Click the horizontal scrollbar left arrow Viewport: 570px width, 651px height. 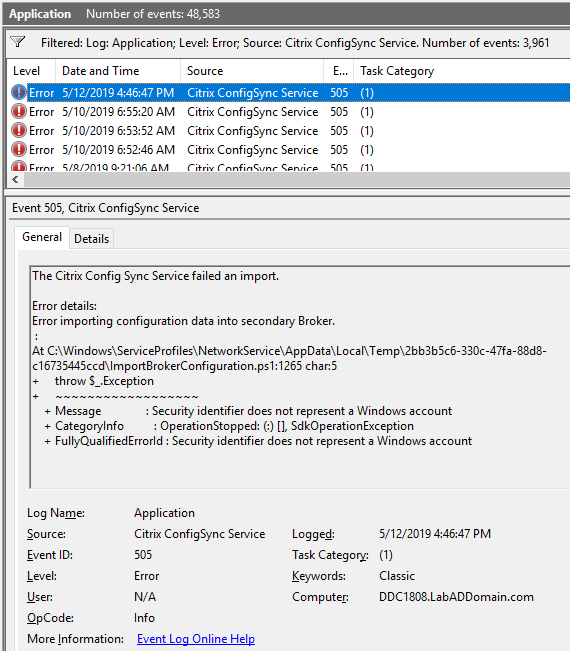coord(15,180)
